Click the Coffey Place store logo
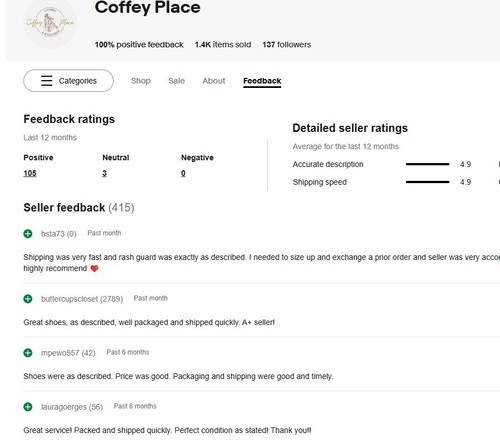This screenshot has height=443, width=500. [x=50, y=23]
